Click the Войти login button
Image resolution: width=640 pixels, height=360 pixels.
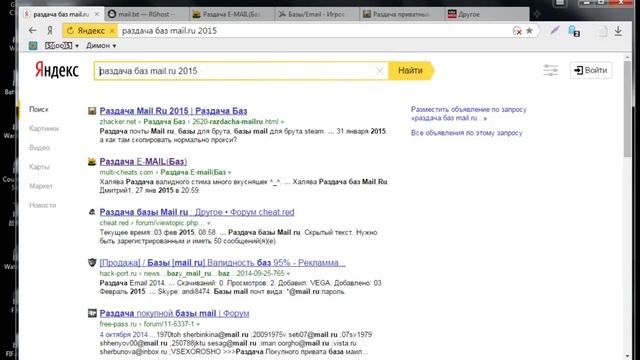click(x=591, y=70)
